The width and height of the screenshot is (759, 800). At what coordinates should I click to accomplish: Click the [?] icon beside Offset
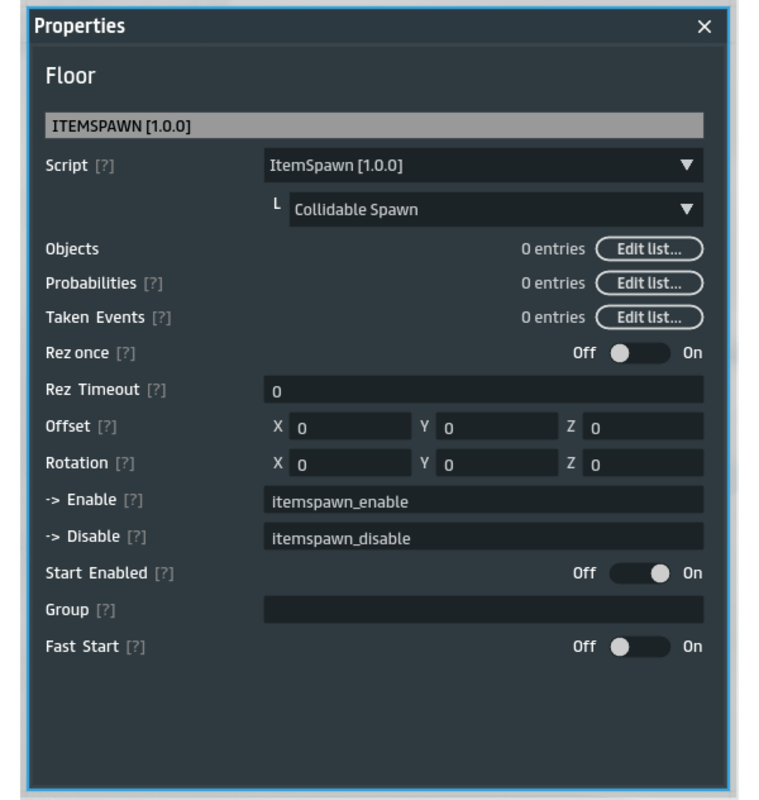pyautogui.click(x=106, y=427)
